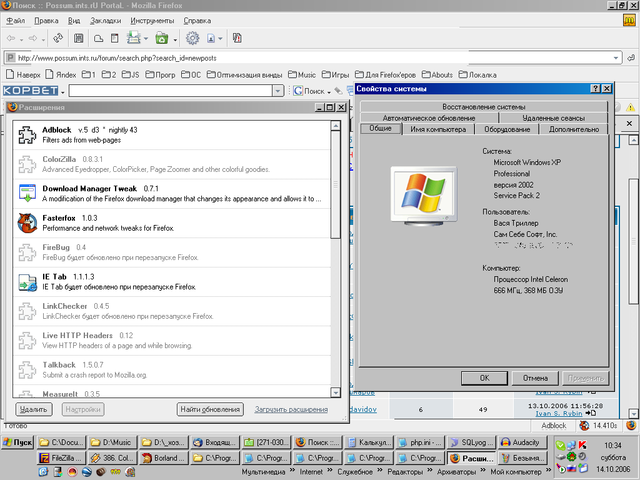640x480 pixels.
Task: Click the Пуск start button
Action: point(19,442)
